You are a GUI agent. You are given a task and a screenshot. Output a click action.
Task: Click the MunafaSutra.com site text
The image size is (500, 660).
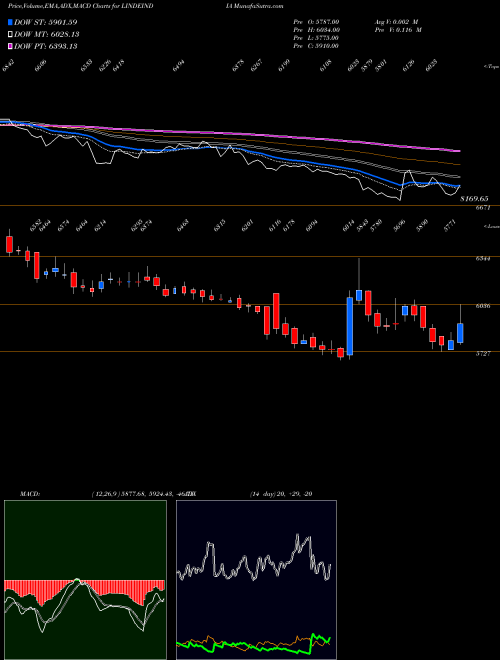click(260, 6)
